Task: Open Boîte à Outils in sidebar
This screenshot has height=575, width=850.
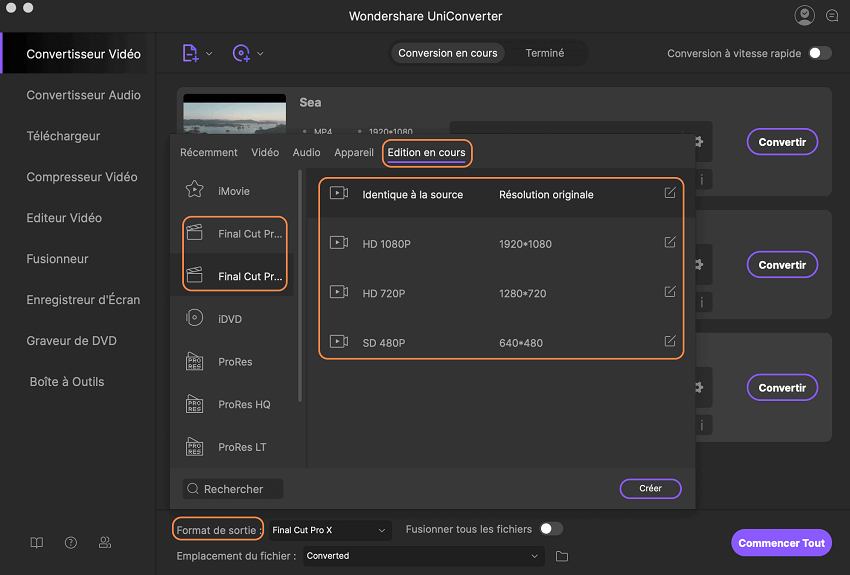Action: pyautogui.click(x=67, y=382)
